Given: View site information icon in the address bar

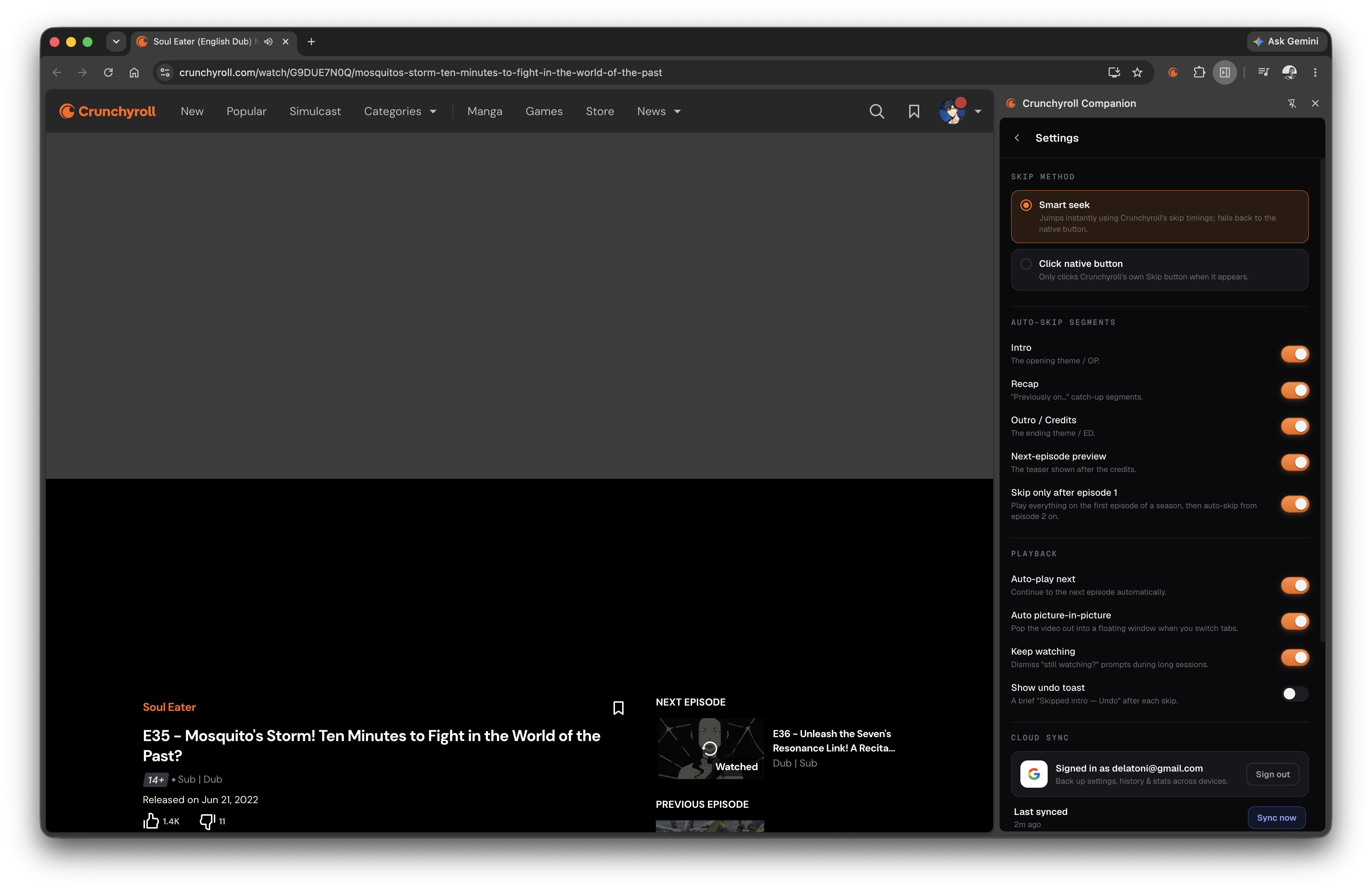Looking at the screenshot, I should click(x=165, y=72).
